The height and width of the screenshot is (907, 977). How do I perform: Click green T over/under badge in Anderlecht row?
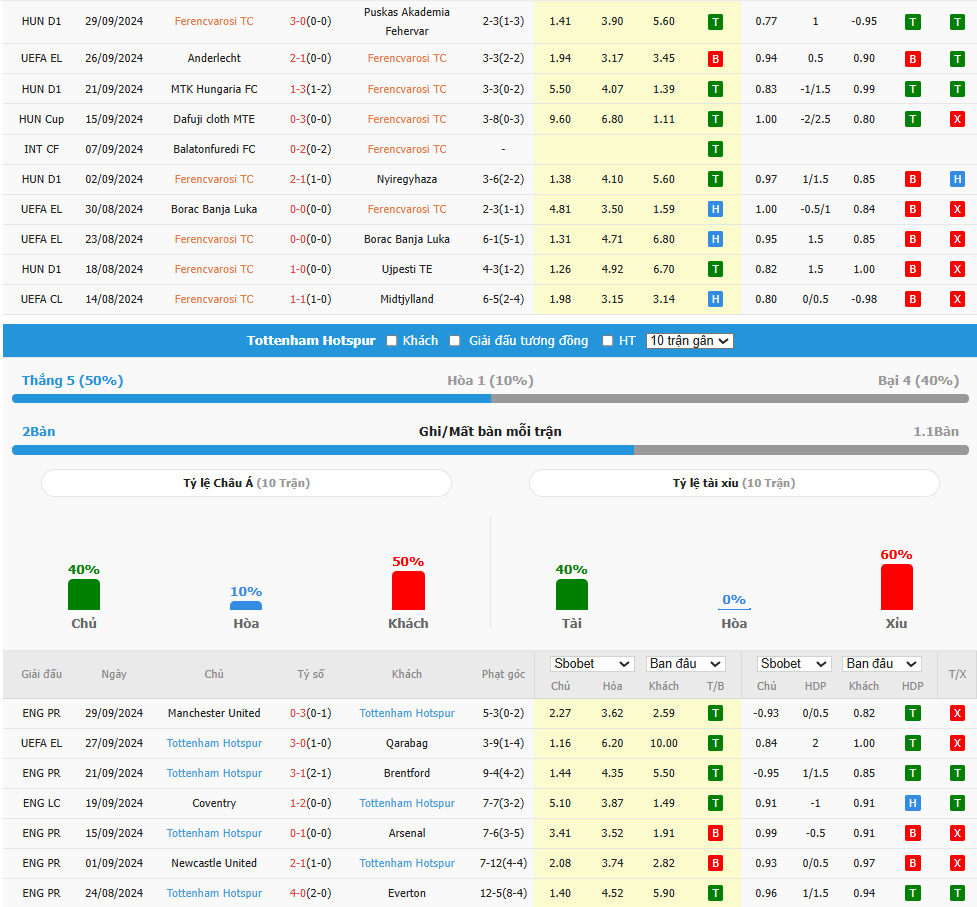[x=958, y=59]
